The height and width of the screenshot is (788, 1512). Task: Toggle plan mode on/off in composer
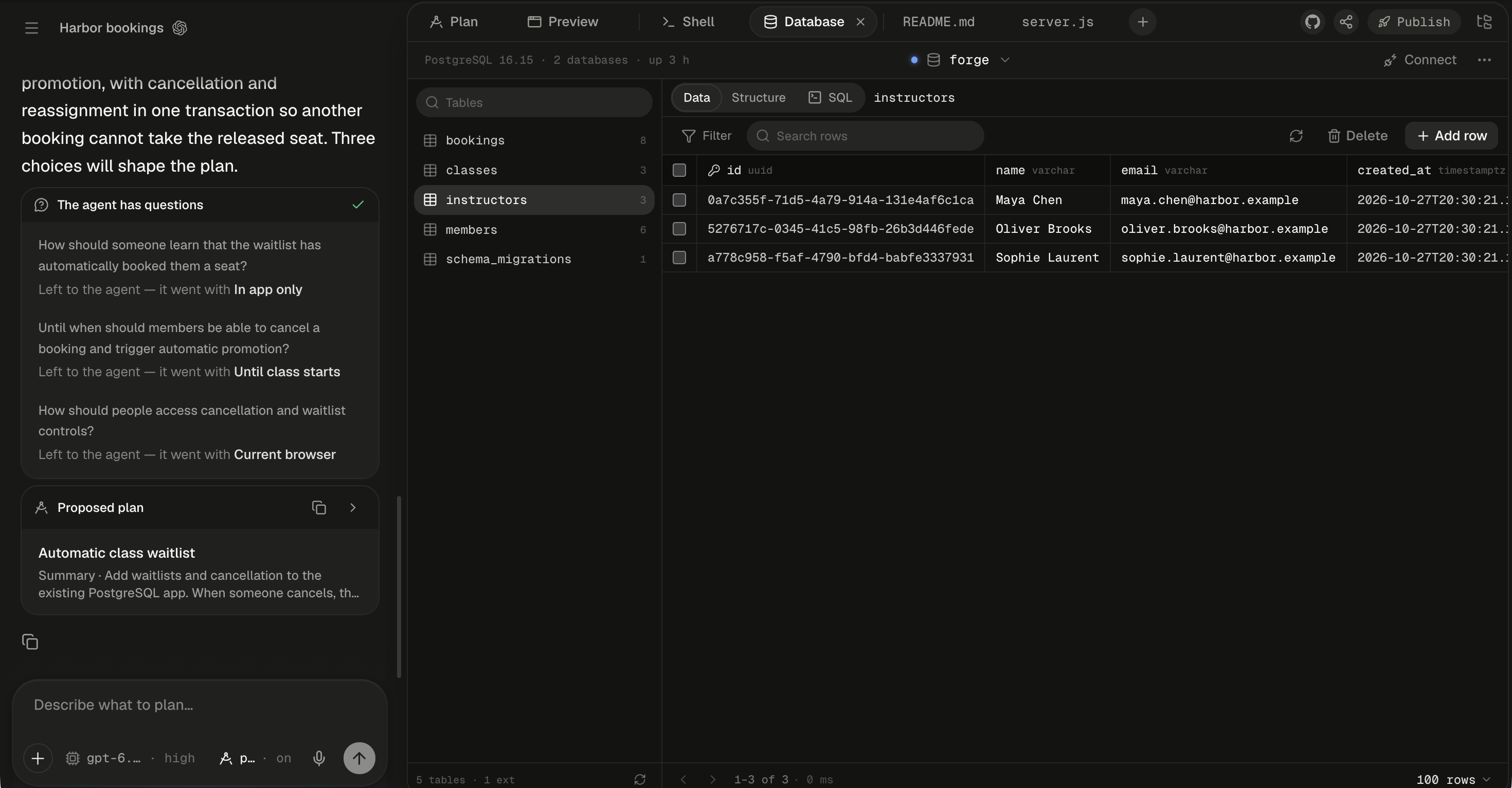[255, 758]
